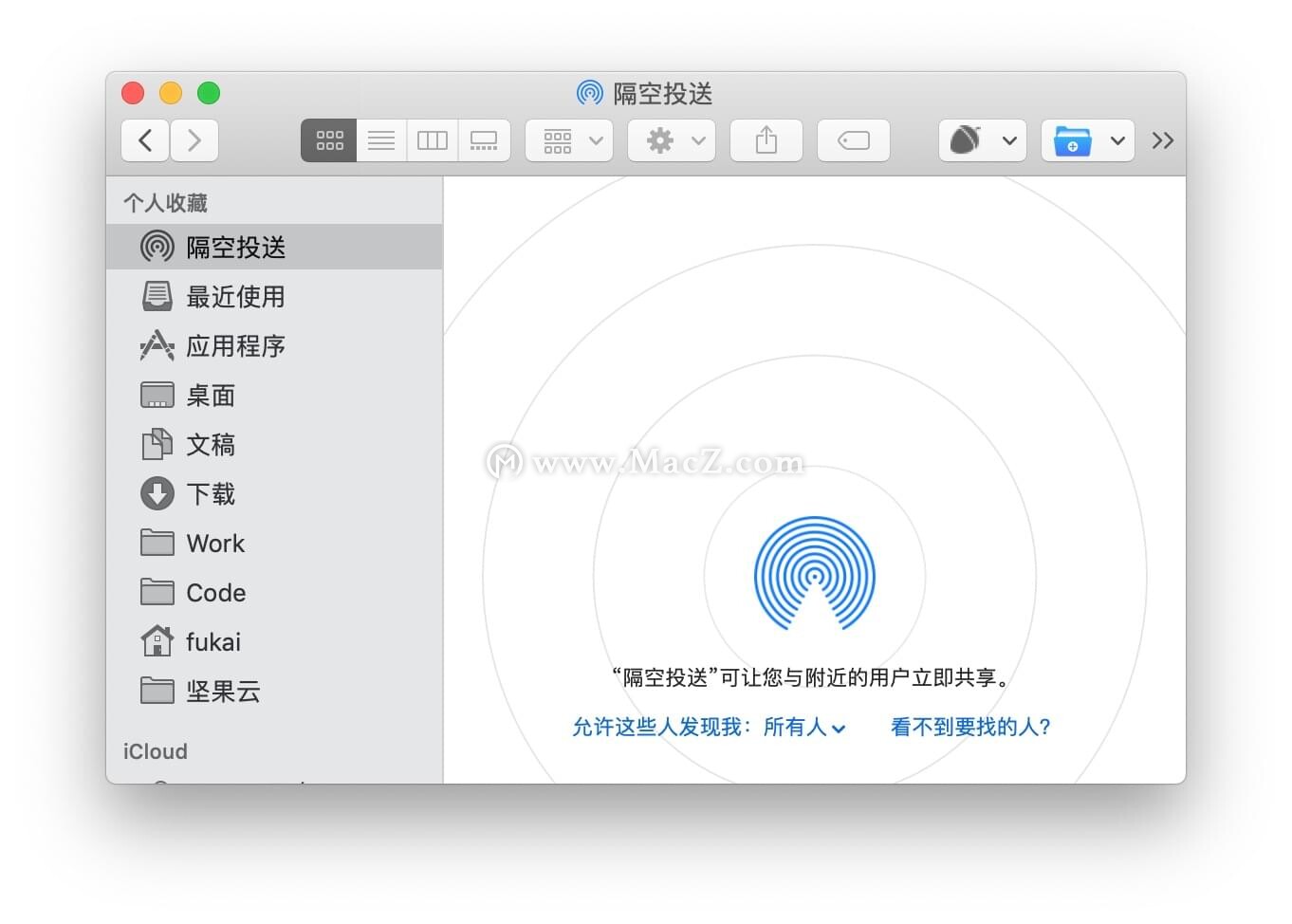Click the large blue AirDrop radar icon

click(x=815, y=574)
